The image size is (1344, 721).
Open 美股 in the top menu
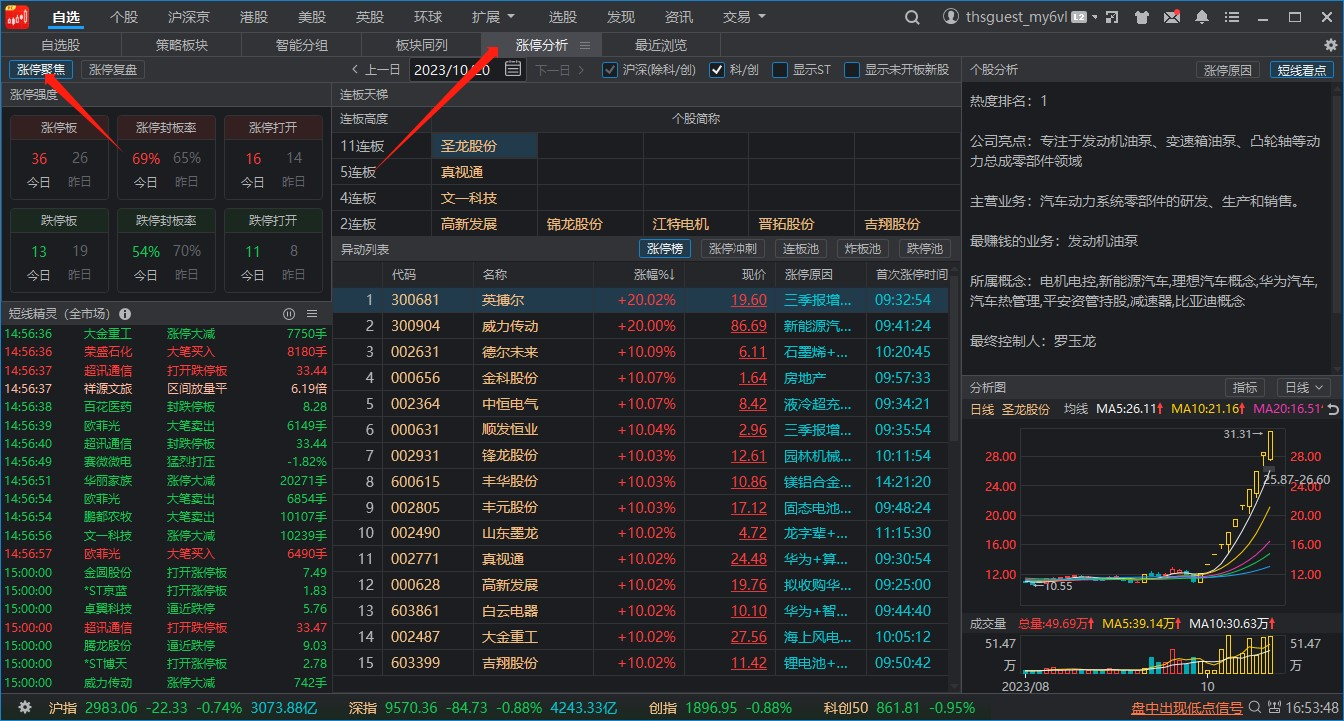click(x=312, y=17)
